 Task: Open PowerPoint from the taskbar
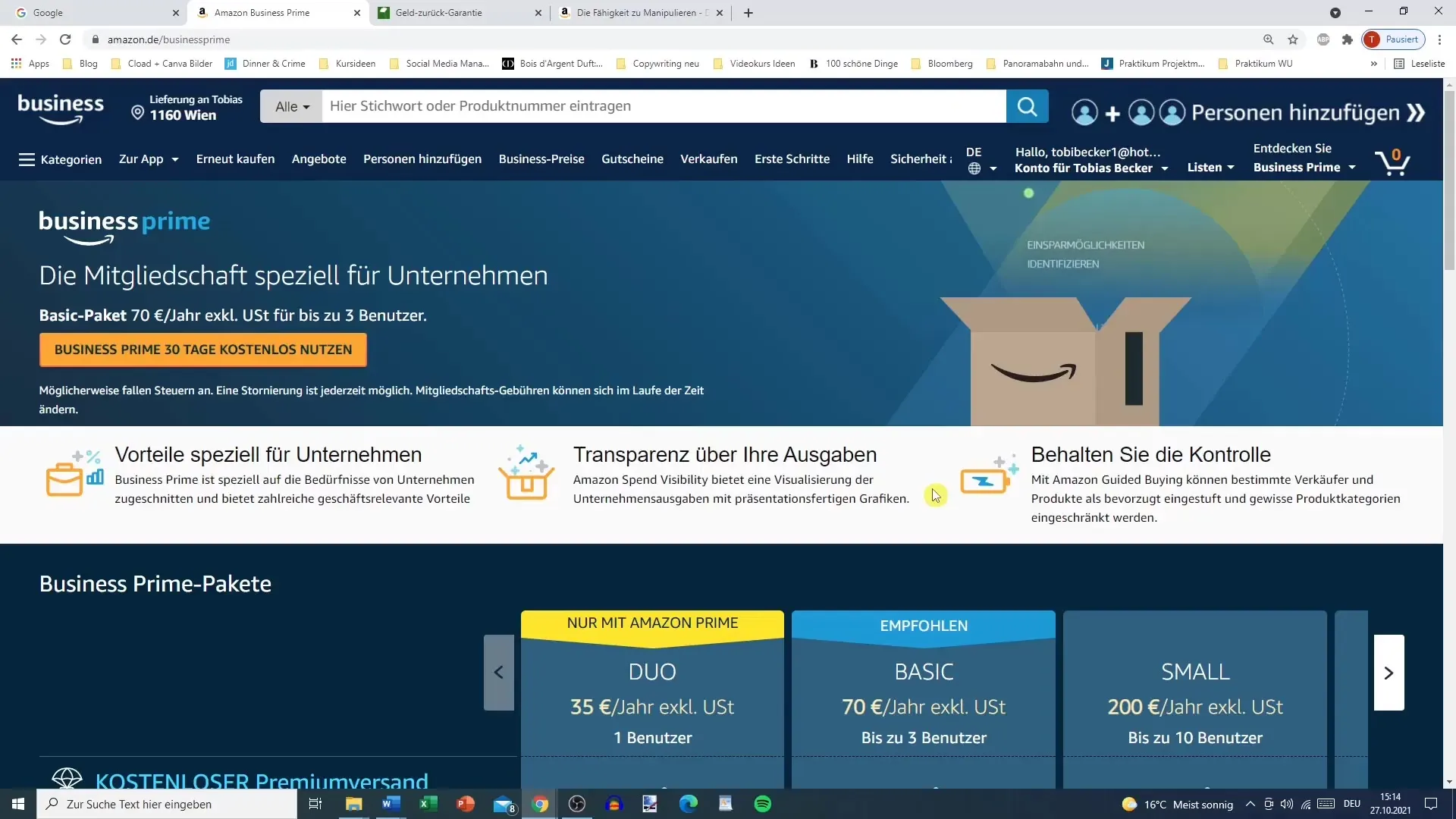point(466,804)
